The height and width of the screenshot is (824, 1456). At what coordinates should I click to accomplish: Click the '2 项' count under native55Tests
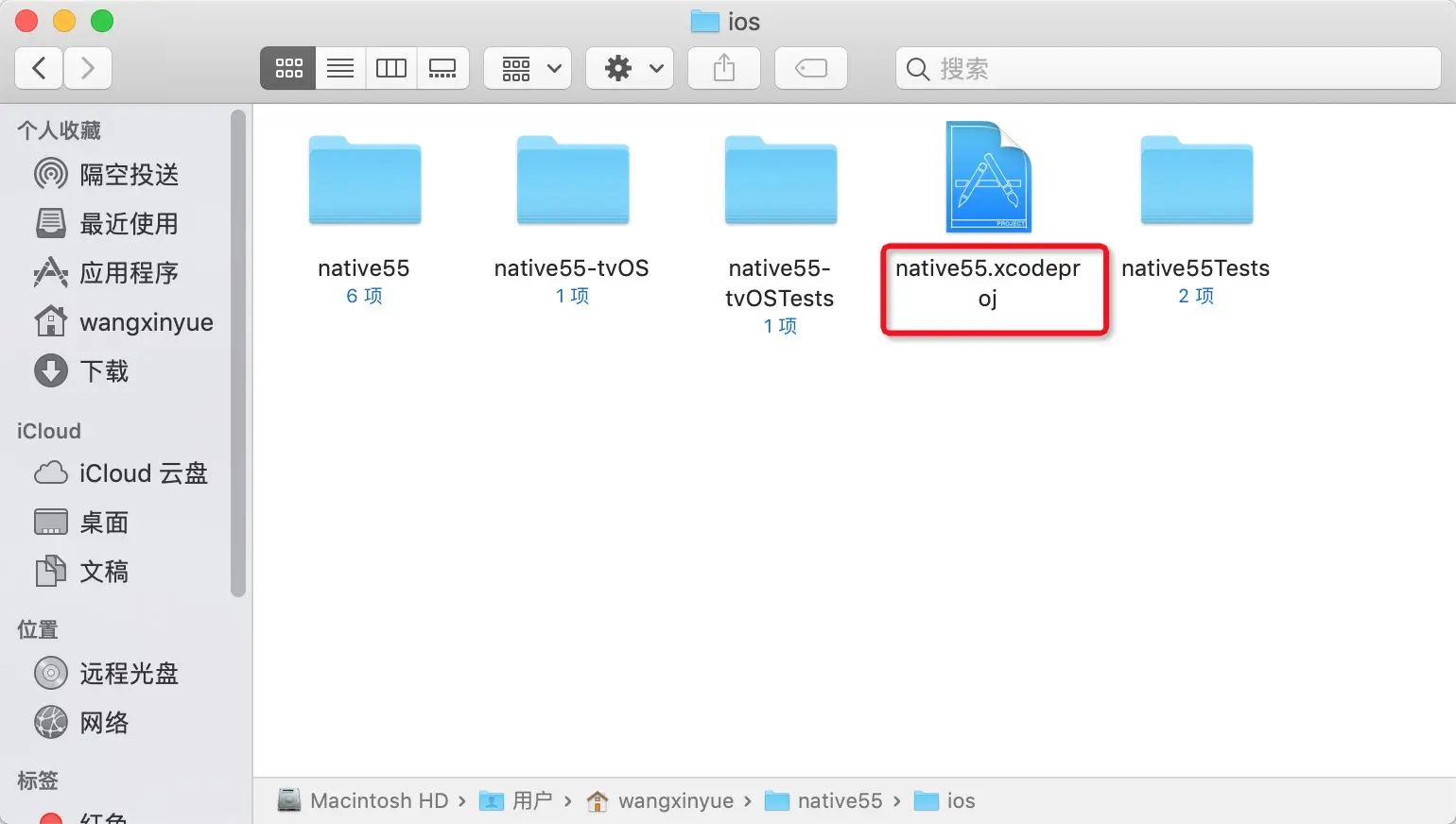tap(1196, 296)
